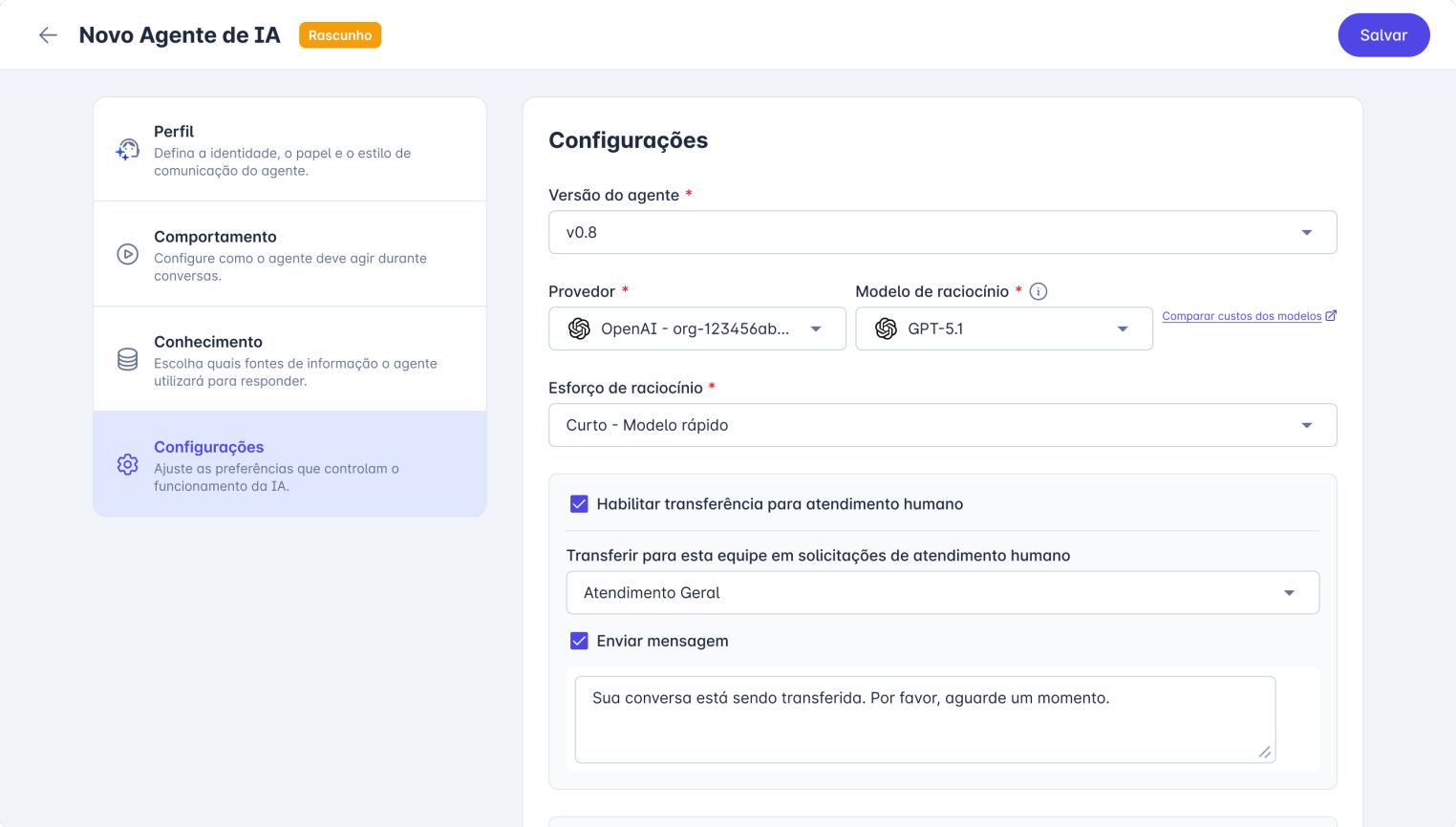Click info icon beside Modelo de raciocínio
This screenshot has width=1456, height=827.
(x=1038, y=291)
